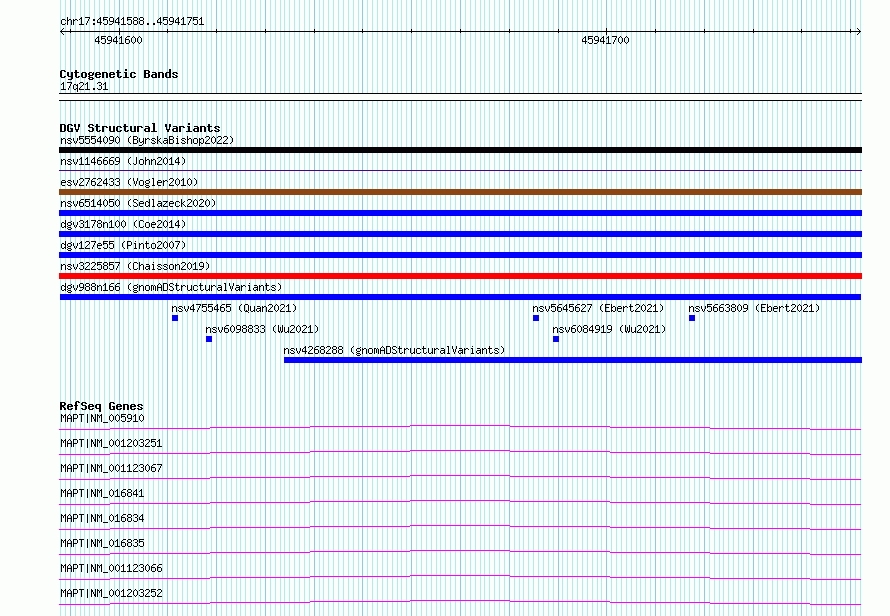Click the chr17:45941588..45941751 region label

click(132, 22)
